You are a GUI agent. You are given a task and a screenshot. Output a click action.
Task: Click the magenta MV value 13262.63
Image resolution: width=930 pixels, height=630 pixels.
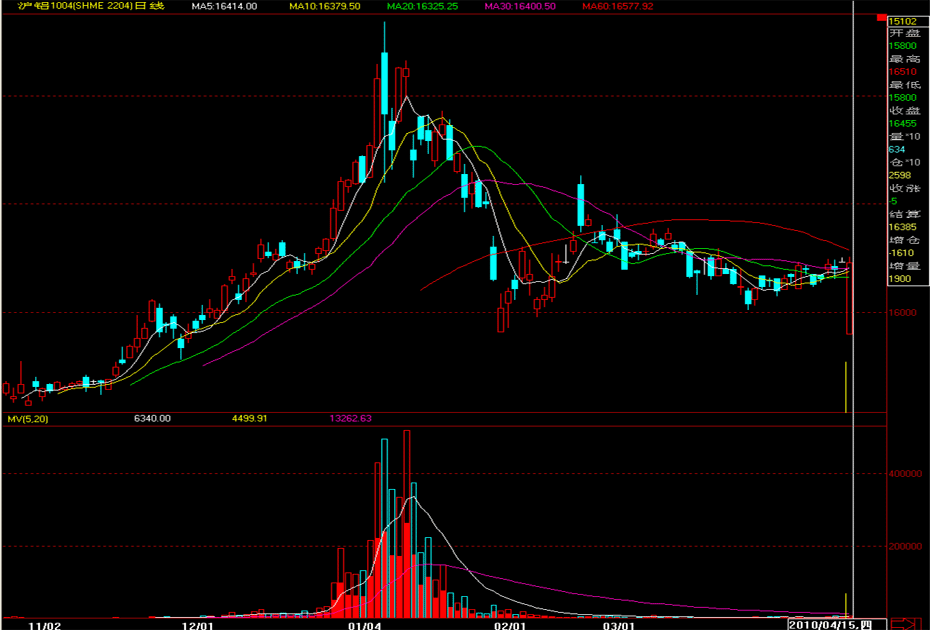pyautogui.click(x=351, y=418)
